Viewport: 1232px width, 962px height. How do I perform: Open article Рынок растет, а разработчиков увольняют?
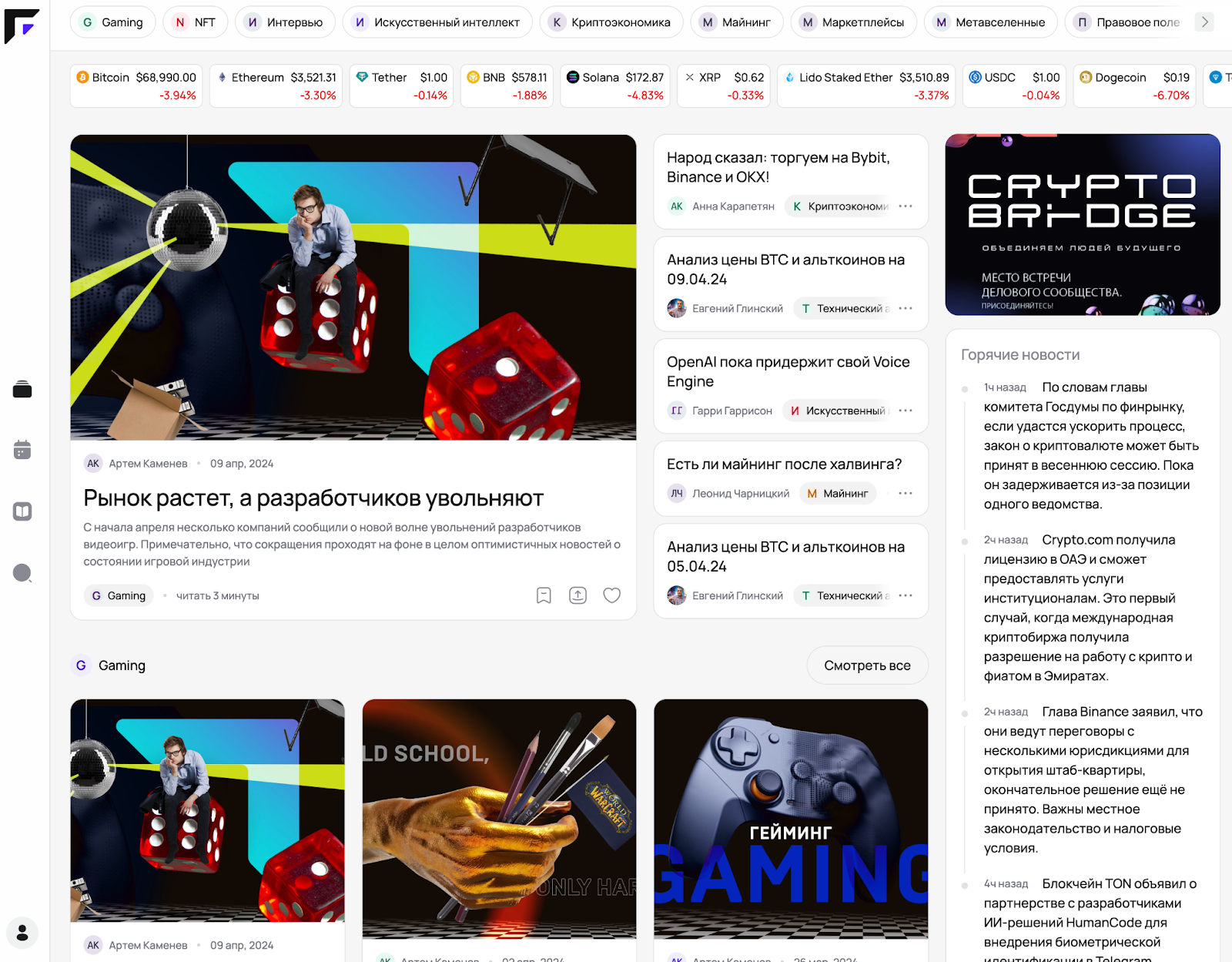(313, 498)
